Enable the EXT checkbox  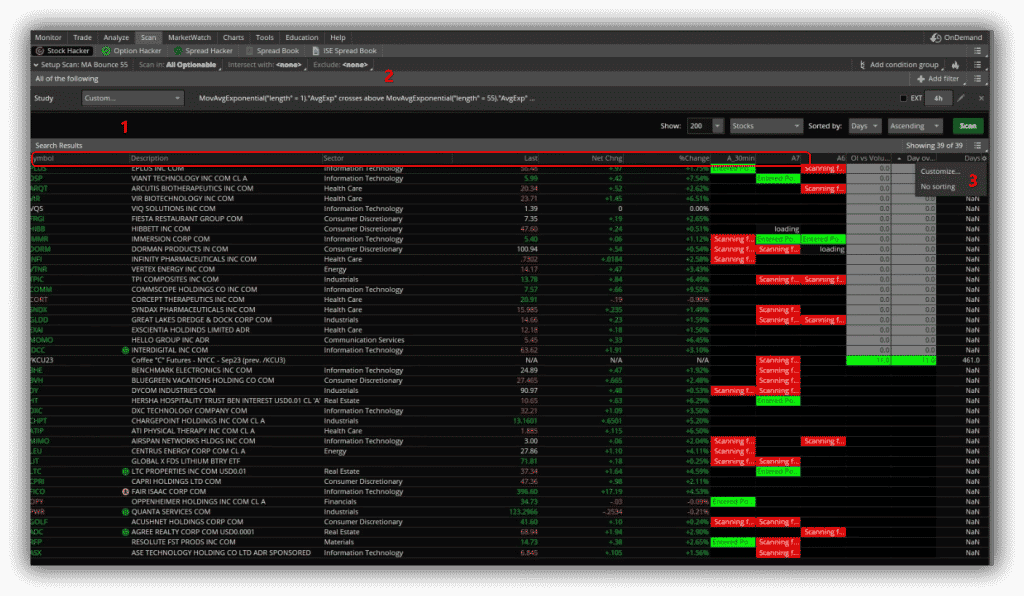tap(904, 98)
